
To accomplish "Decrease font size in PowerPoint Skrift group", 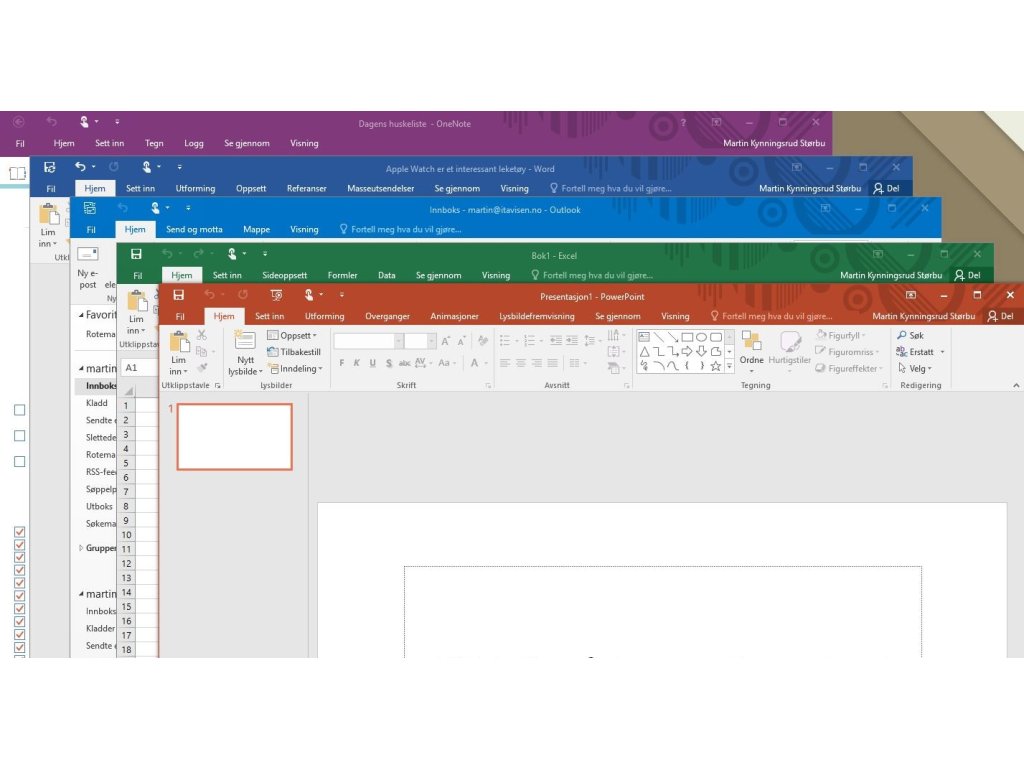I will pos(461,341).
